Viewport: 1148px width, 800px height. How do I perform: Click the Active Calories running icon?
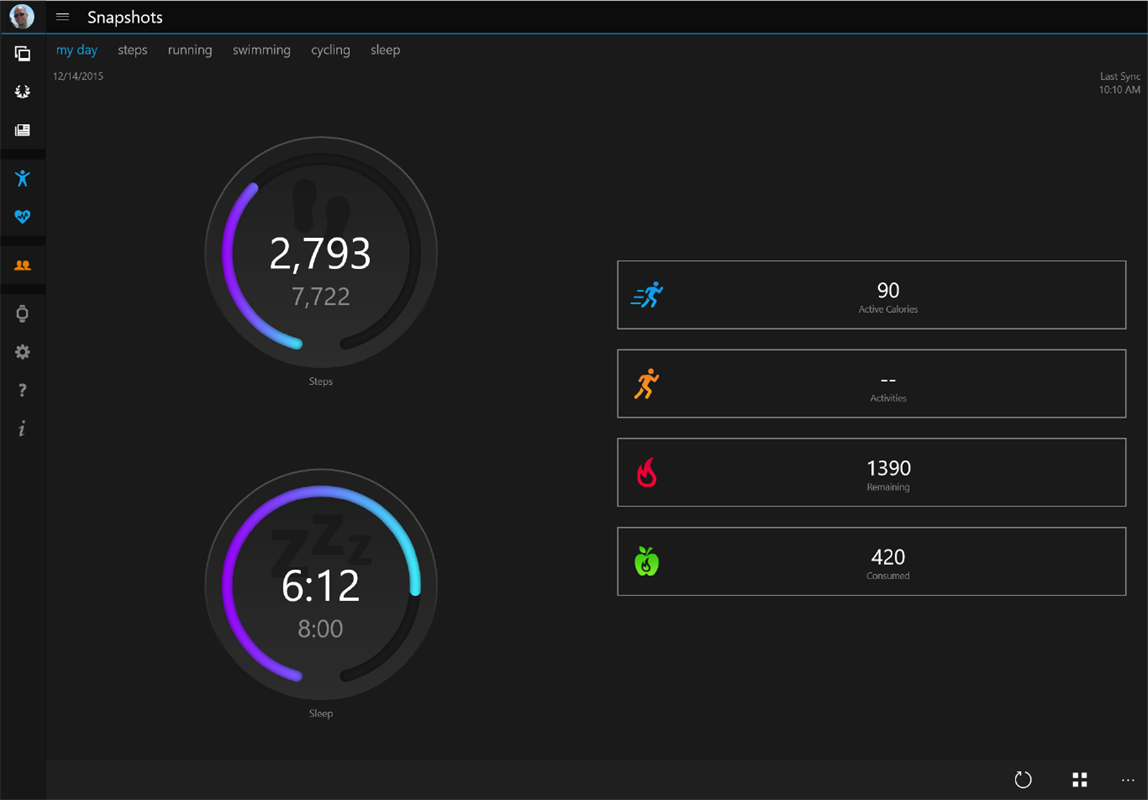click(647, 294)
